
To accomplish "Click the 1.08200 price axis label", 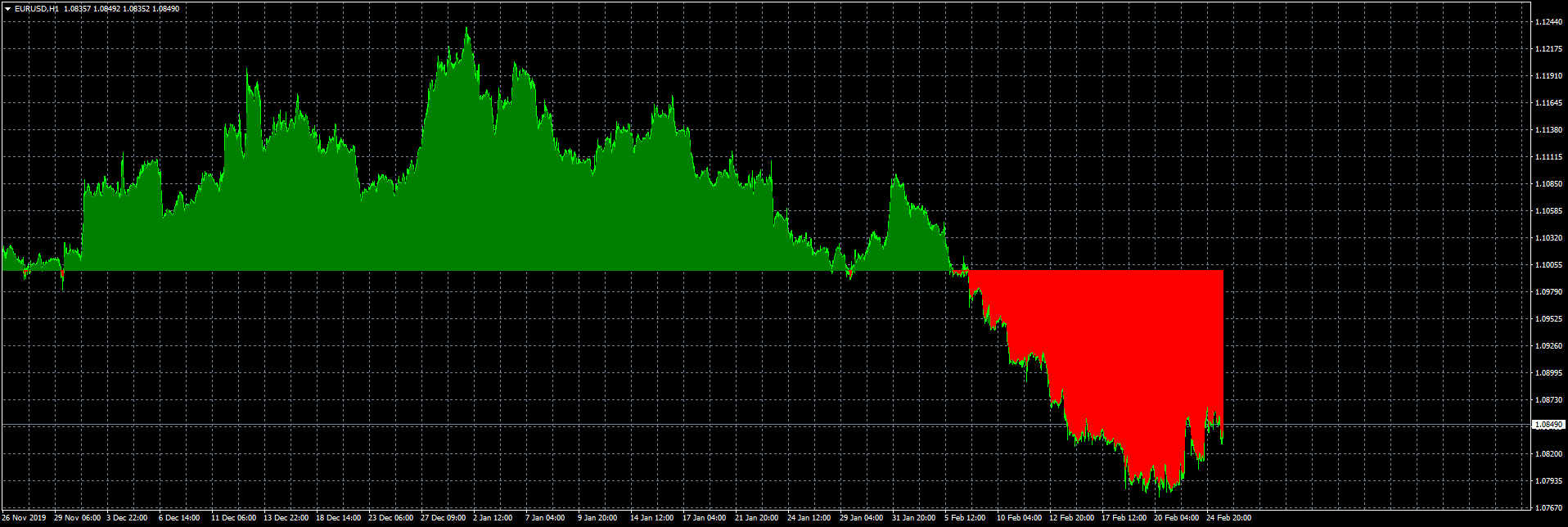I will point(1548,454).
